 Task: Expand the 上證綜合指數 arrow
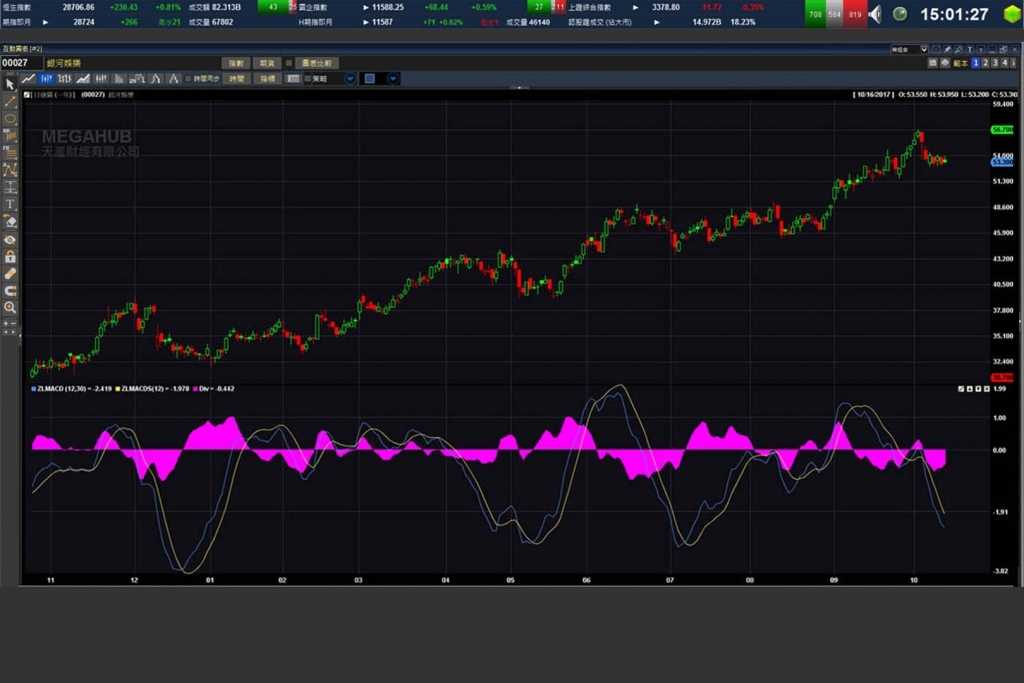pyautogui.click(x=635, y=7)
